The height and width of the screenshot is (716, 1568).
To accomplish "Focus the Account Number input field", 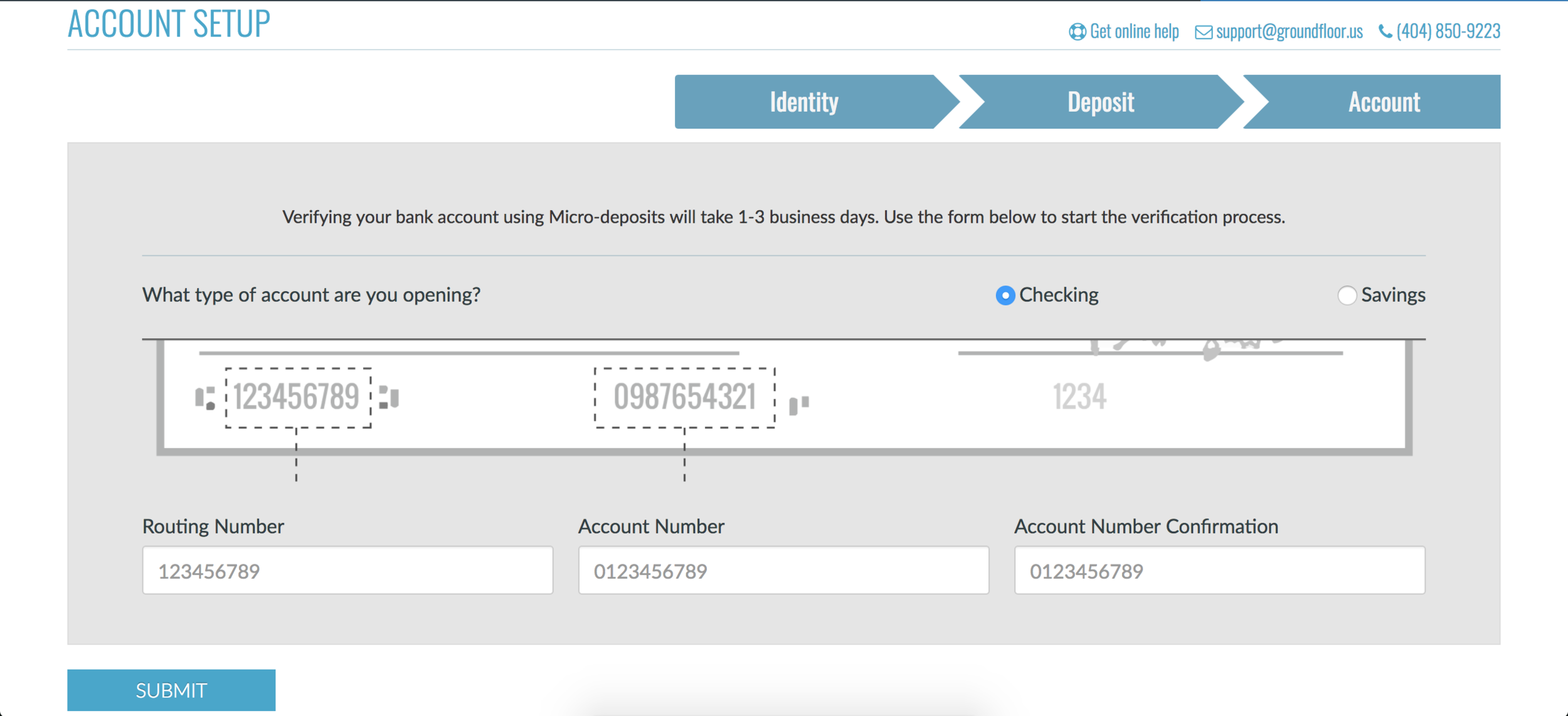I will coord(783,570).
